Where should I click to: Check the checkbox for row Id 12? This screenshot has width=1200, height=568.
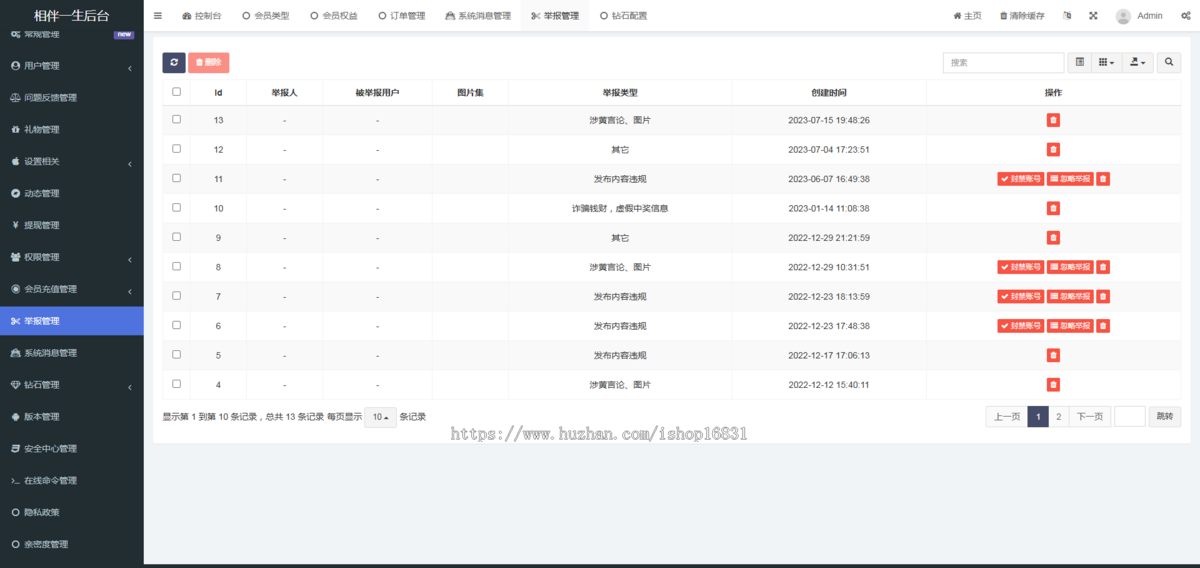[x=177, y=149]
